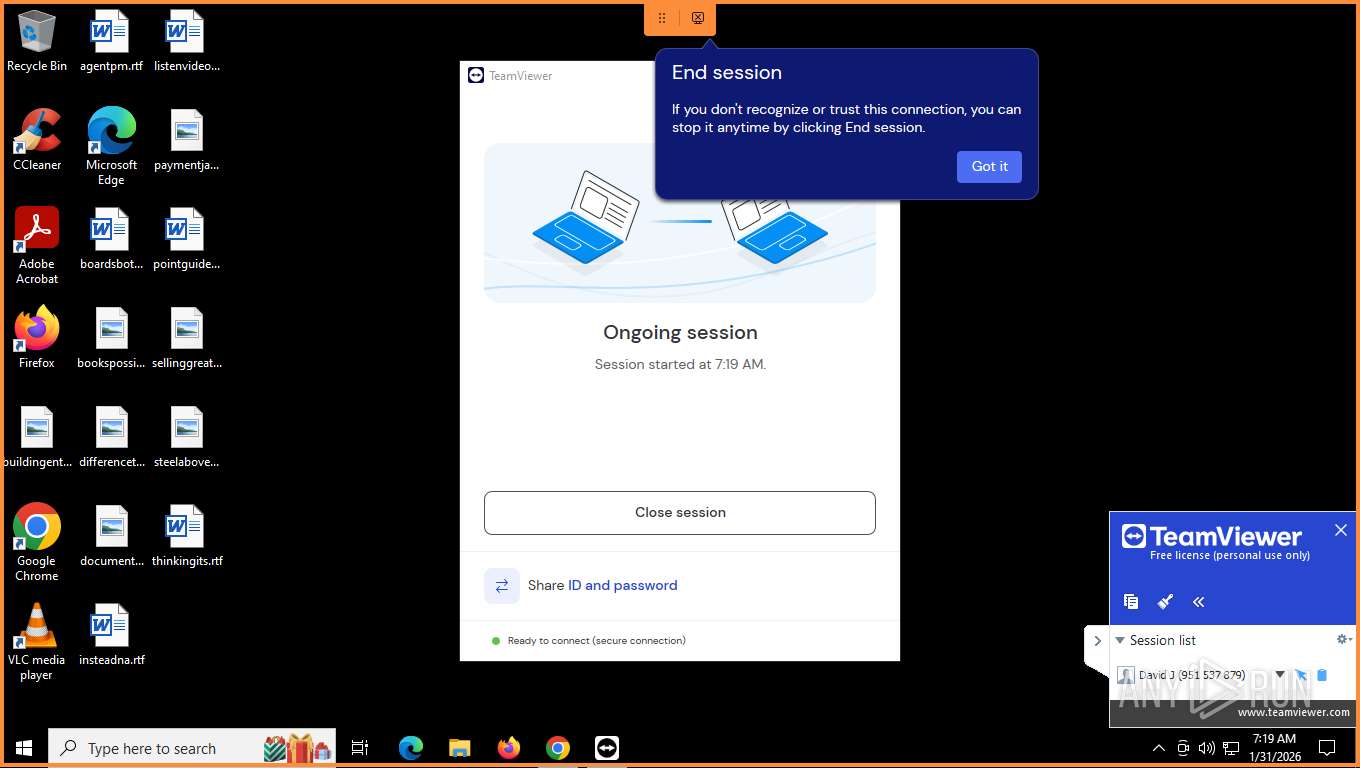The height and width of the screenshot is (768, 1360).
Task: Show hidden tray icons chevron
Action: point(1159,748)
